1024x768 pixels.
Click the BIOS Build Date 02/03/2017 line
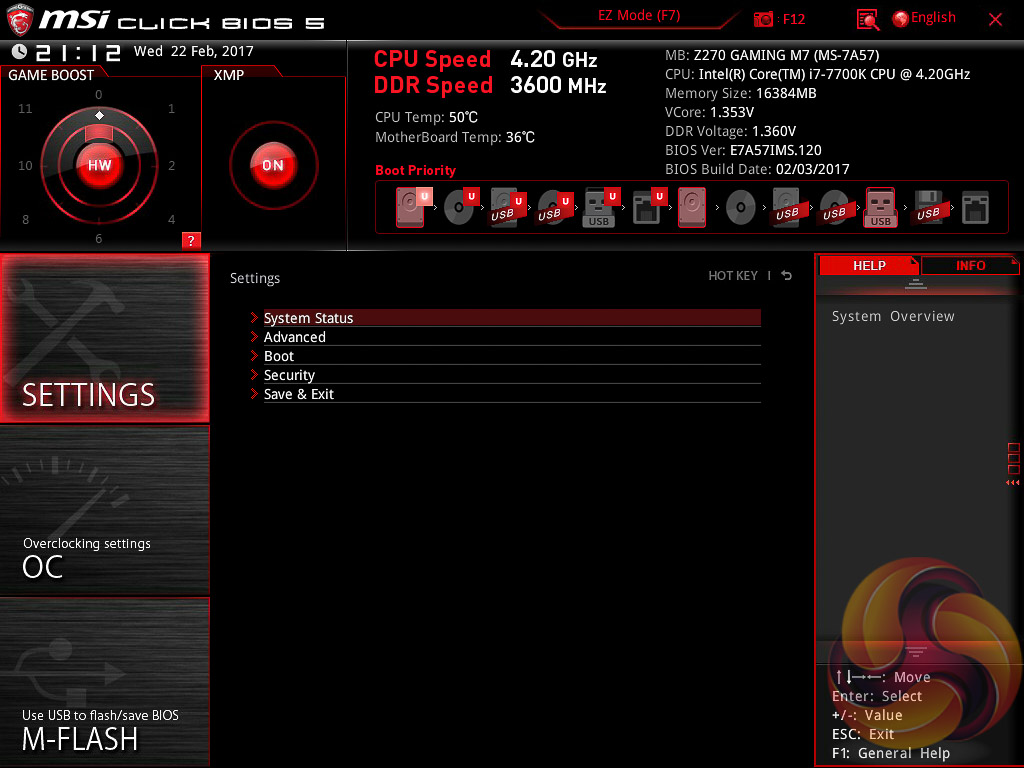coord(757,168)
